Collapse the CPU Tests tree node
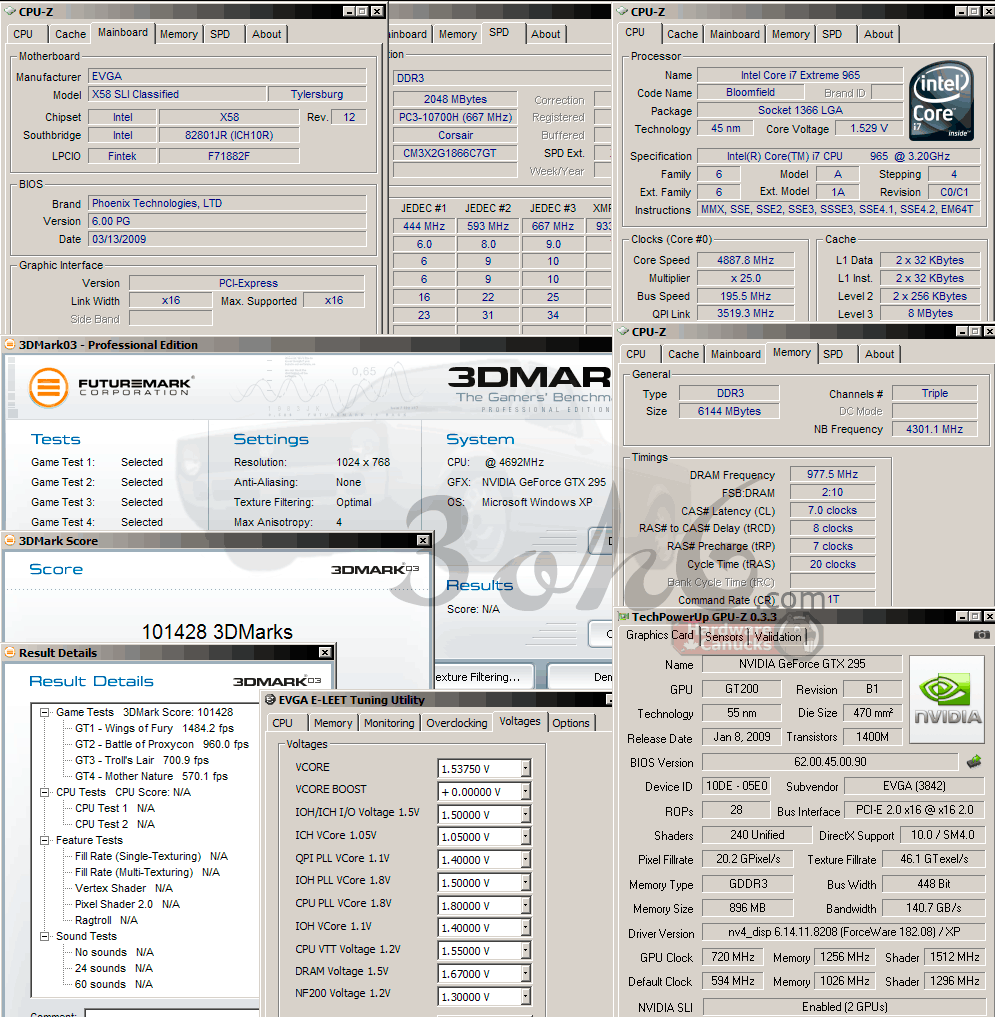995x1017 pixels. (x=45, y=792)
